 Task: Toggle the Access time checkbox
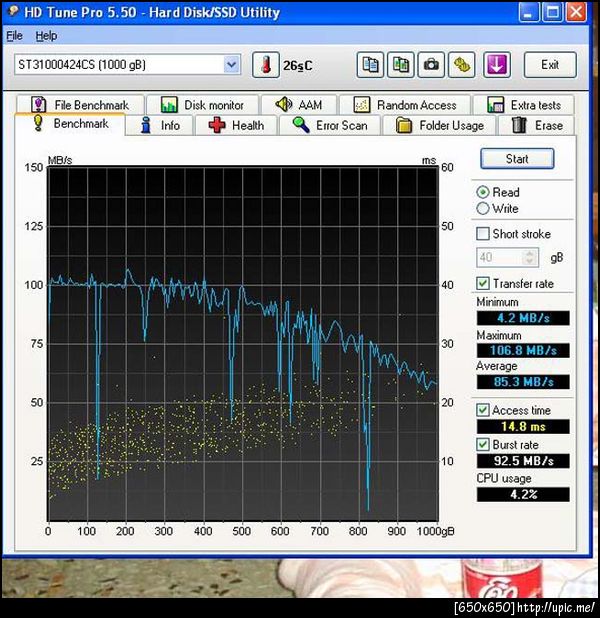483,410
